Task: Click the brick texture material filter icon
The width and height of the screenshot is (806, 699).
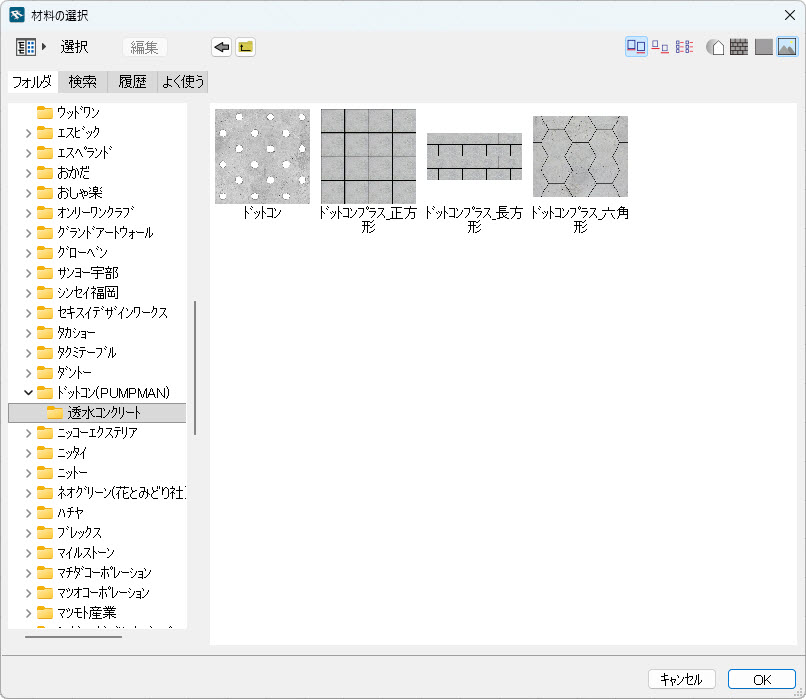Action: [x=740, y=46]
